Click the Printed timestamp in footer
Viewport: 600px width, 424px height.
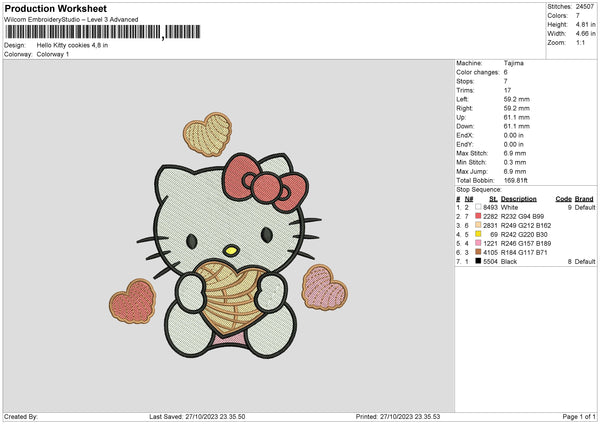pos(398,416)
